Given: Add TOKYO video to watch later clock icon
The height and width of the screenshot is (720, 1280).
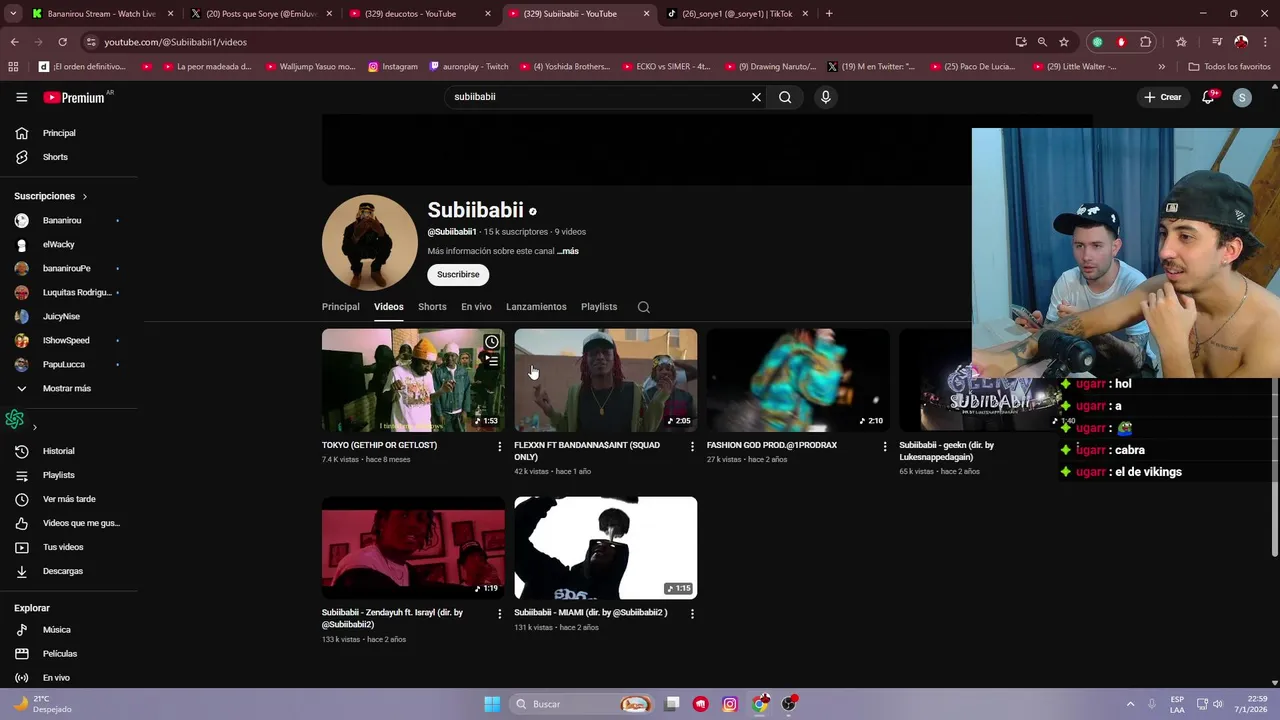Looking at the screenshot, I should [x=492, y=342].
